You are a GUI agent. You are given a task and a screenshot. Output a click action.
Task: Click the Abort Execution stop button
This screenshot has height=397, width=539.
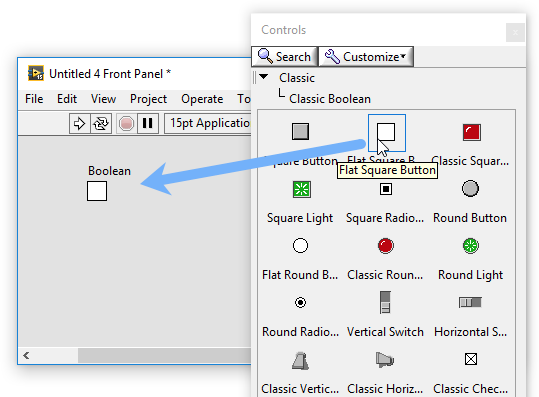coord(126,123)
